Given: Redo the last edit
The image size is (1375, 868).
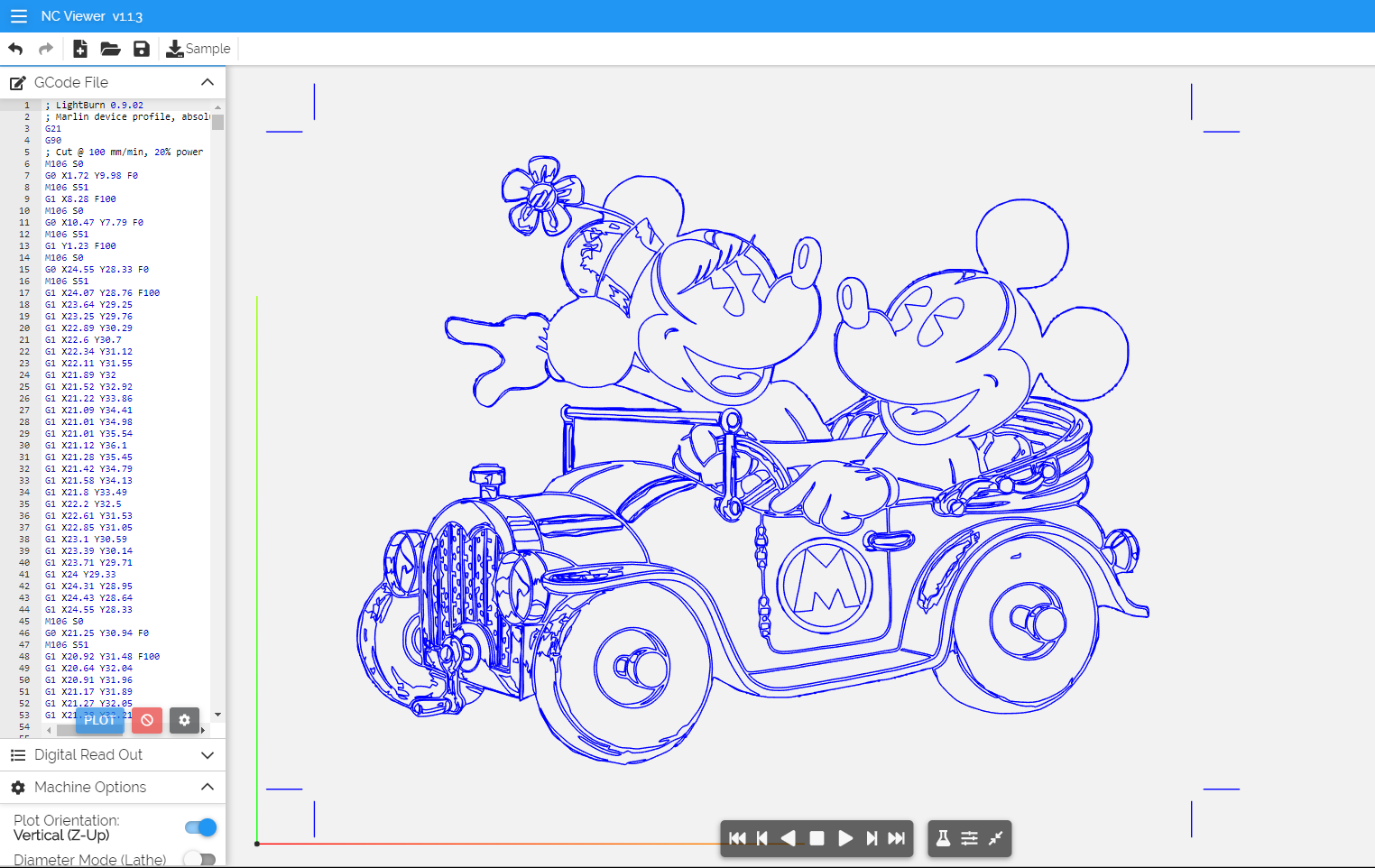Looking at the screenshot, I should point(46,49).
